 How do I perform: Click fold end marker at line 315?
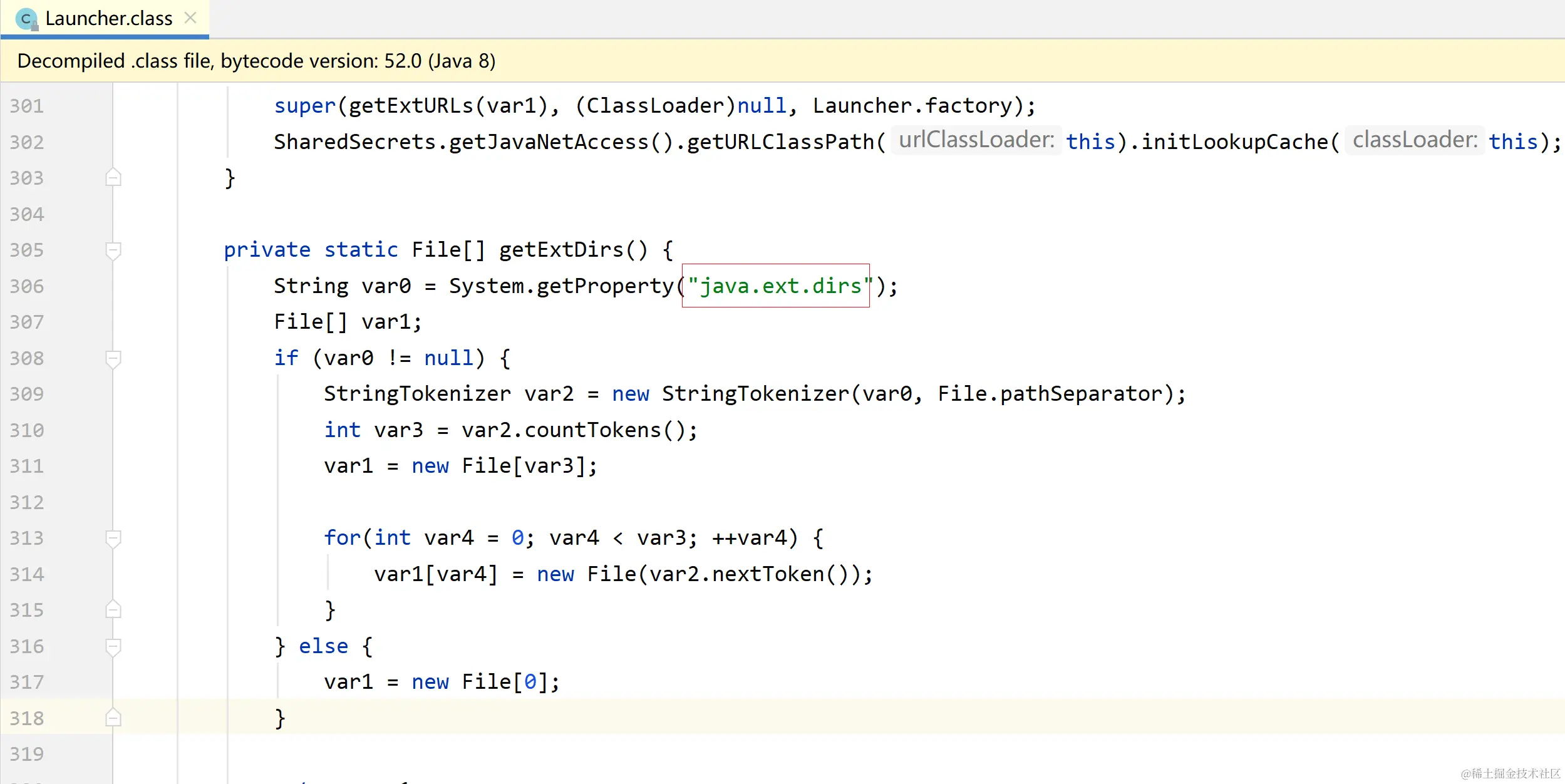(x=113, y=611)
